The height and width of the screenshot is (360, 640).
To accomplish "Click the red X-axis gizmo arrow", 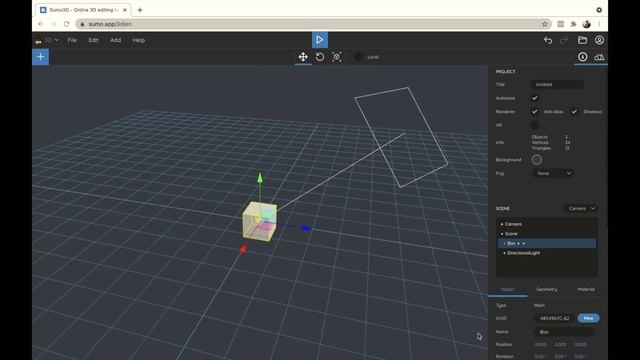I will (x=243, y=249).
